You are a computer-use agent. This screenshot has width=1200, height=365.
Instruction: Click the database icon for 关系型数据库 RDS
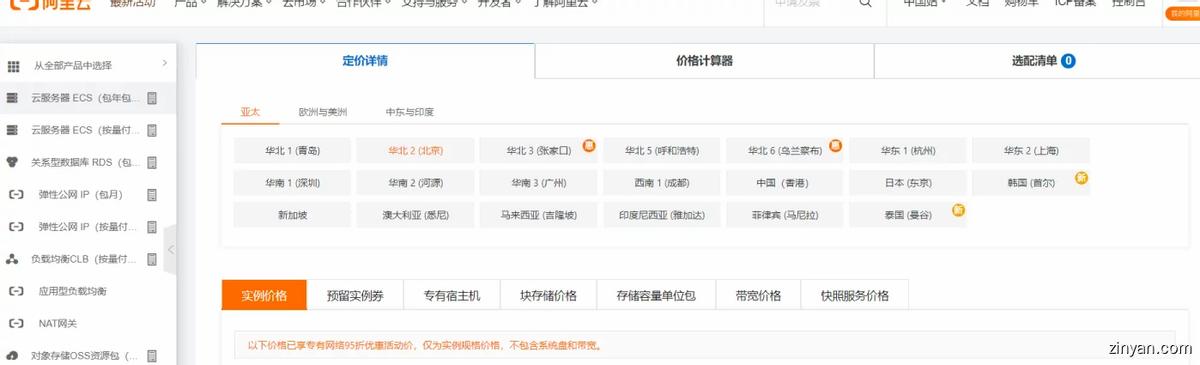coord(13,162)
